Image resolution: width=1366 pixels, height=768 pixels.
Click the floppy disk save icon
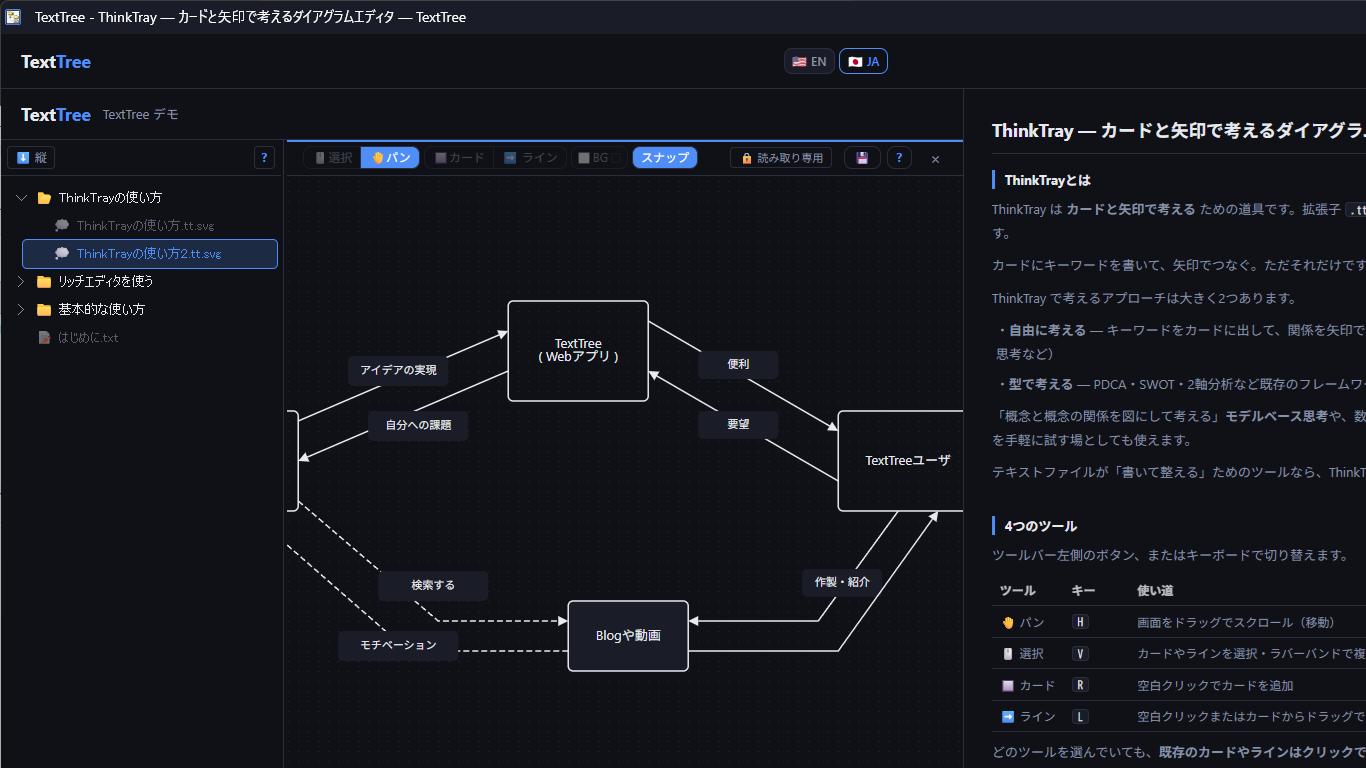(862, 158)
